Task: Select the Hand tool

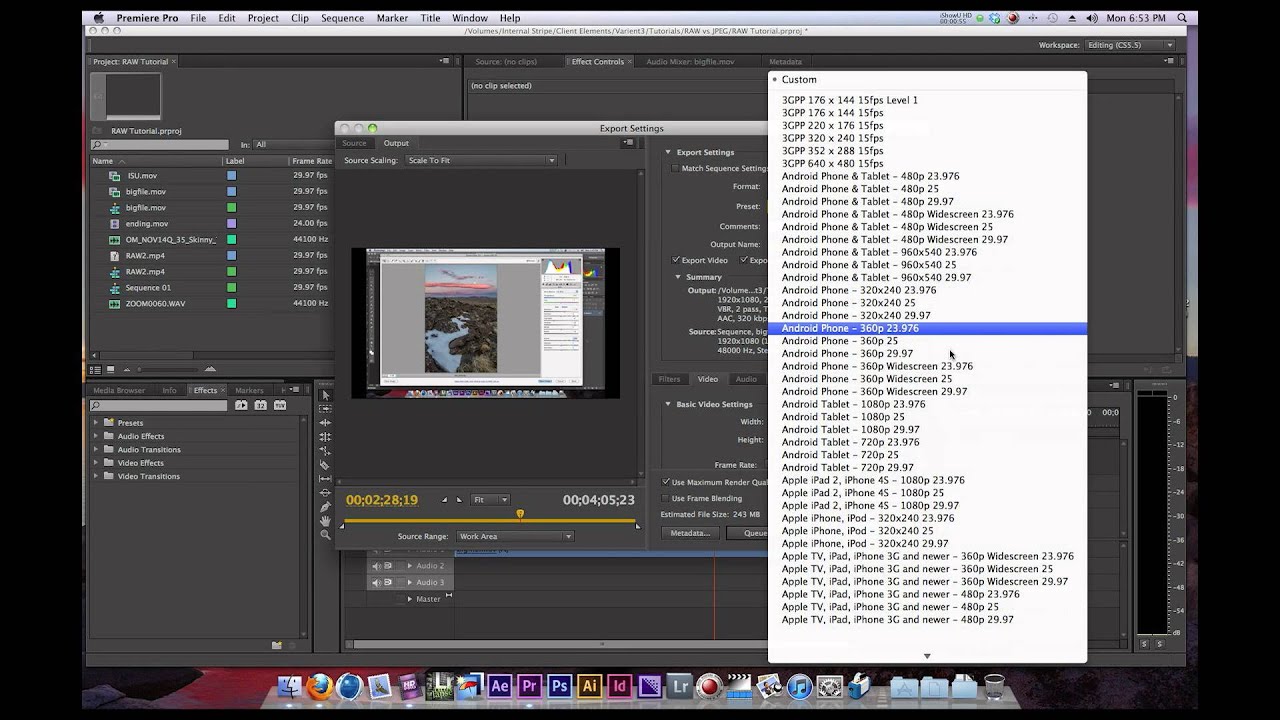Action: (x=325, y=521)
